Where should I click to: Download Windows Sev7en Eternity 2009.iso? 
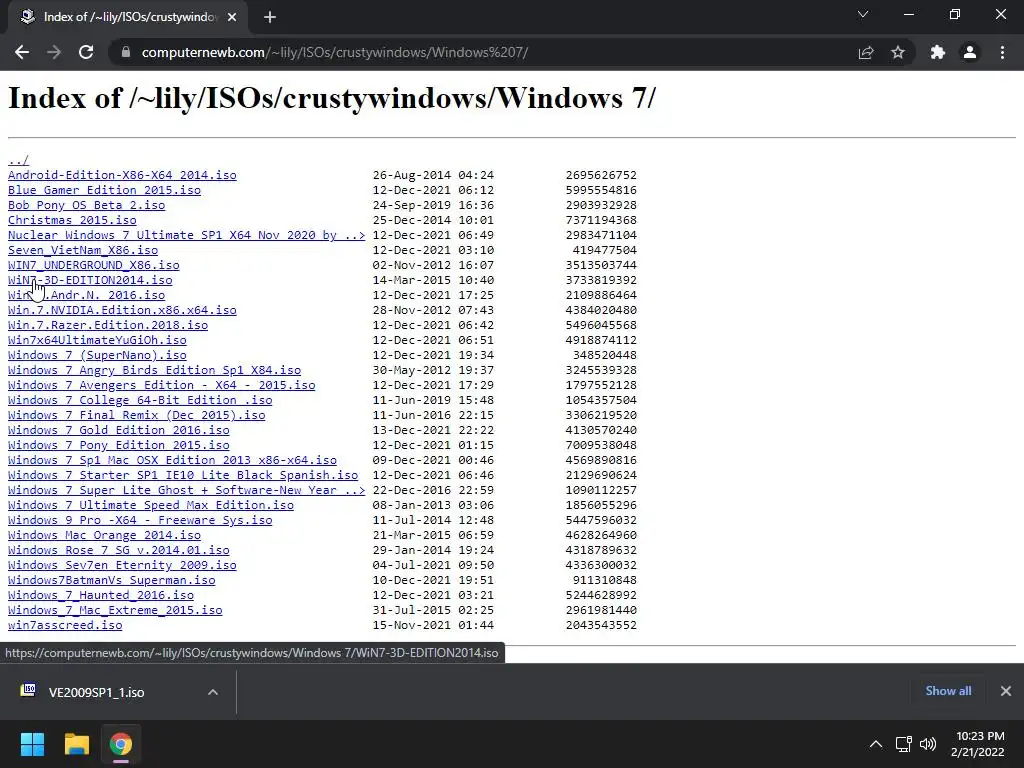[122, 566]
